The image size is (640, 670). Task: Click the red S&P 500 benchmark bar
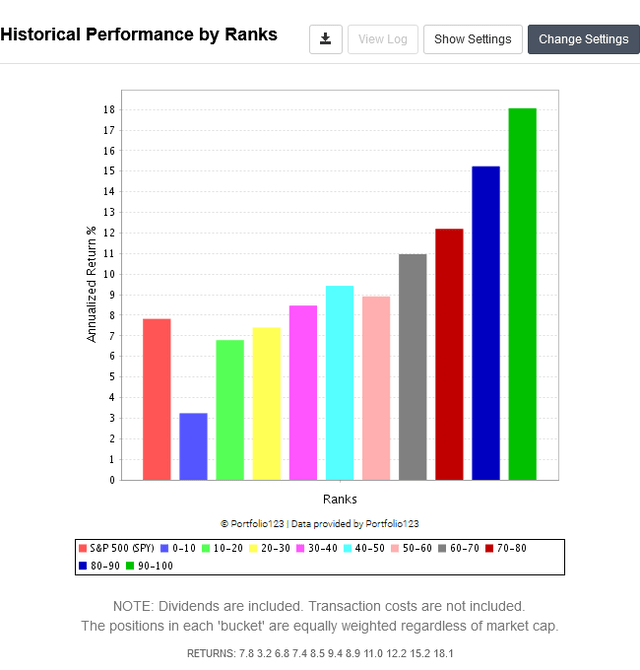click(x=157, y=399)
